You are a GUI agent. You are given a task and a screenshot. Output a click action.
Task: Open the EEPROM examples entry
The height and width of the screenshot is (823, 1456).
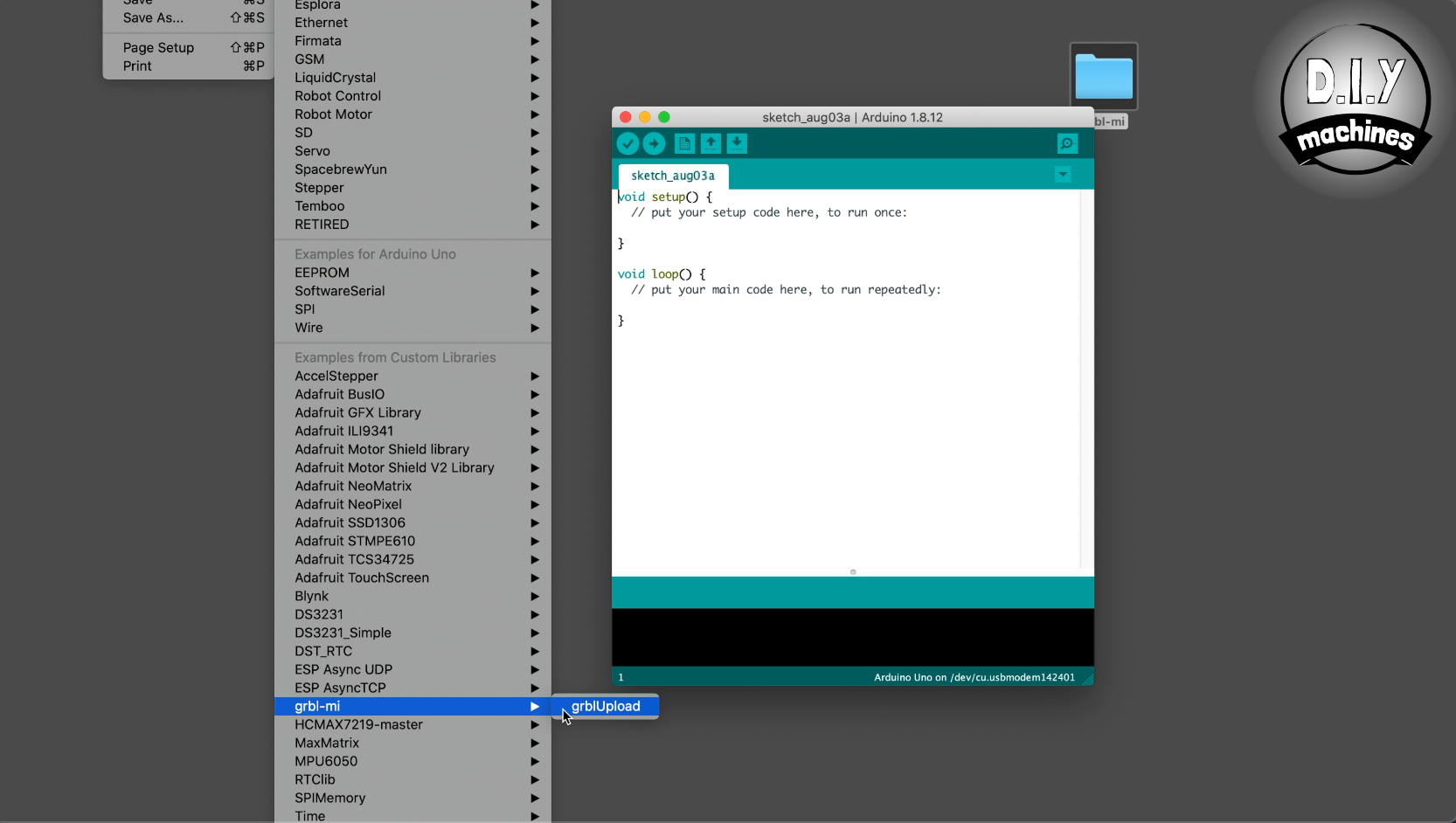[413, 273]
